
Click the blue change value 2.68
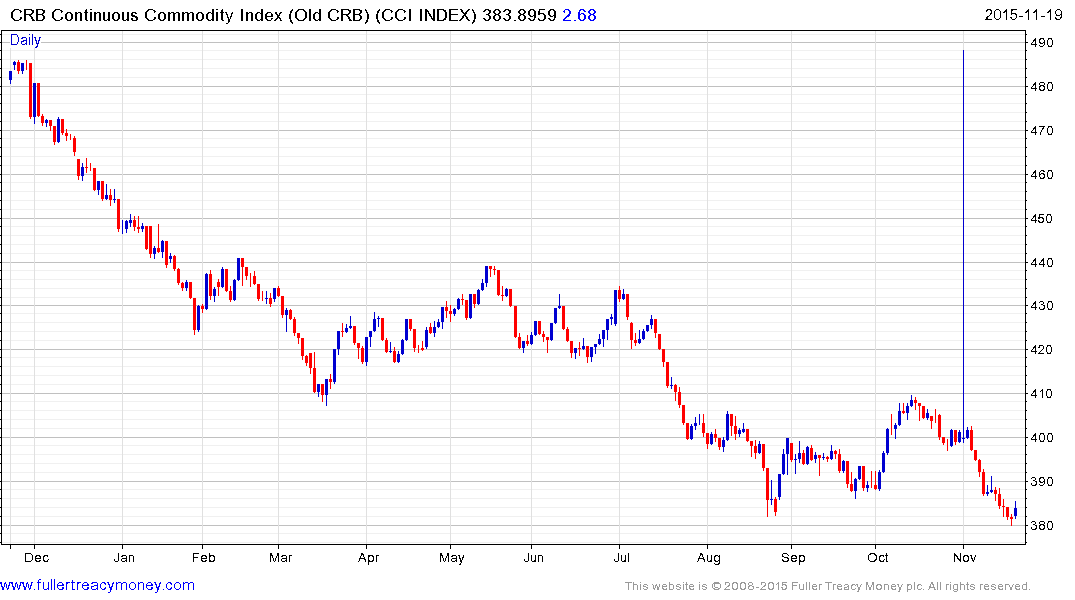click(579, 15)
